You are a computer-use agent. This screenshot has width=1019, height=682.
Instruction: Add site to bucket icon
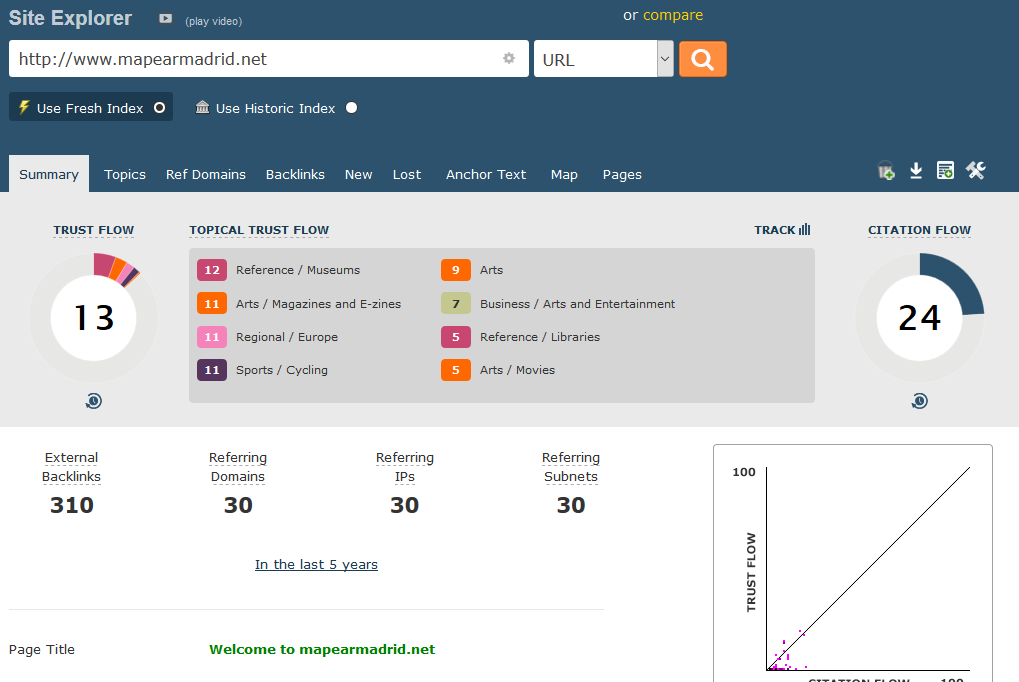point(886,171)
